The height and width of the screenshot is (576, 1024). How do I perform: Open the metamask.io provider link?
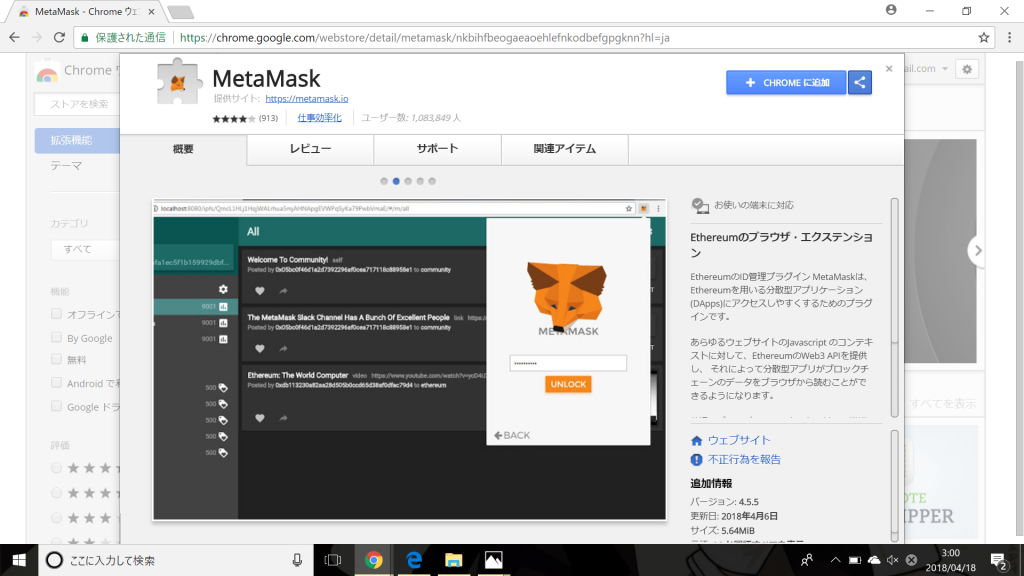coord(306,99)
